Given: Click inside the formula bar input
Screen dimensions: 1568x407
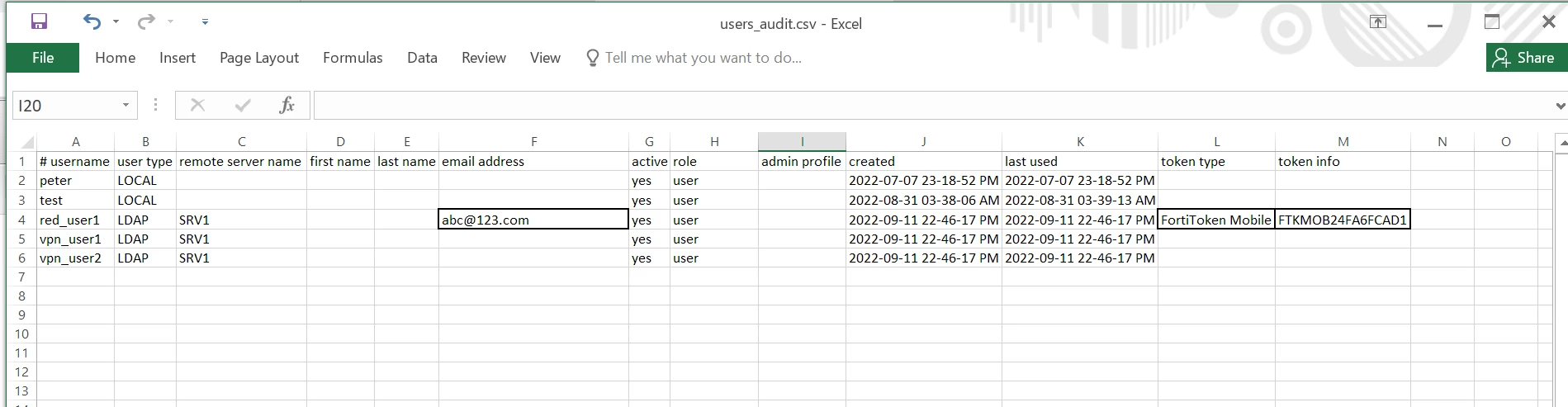Looking at the screenshot, I should click(933, 106).
